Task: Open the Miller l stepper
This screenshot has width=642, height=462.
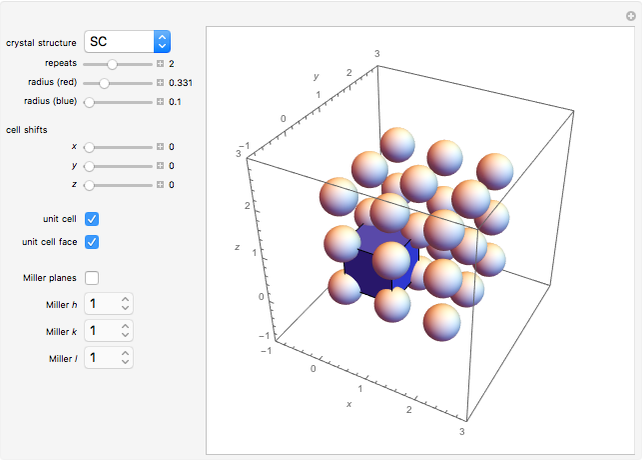Action: (x=125, y=357)
